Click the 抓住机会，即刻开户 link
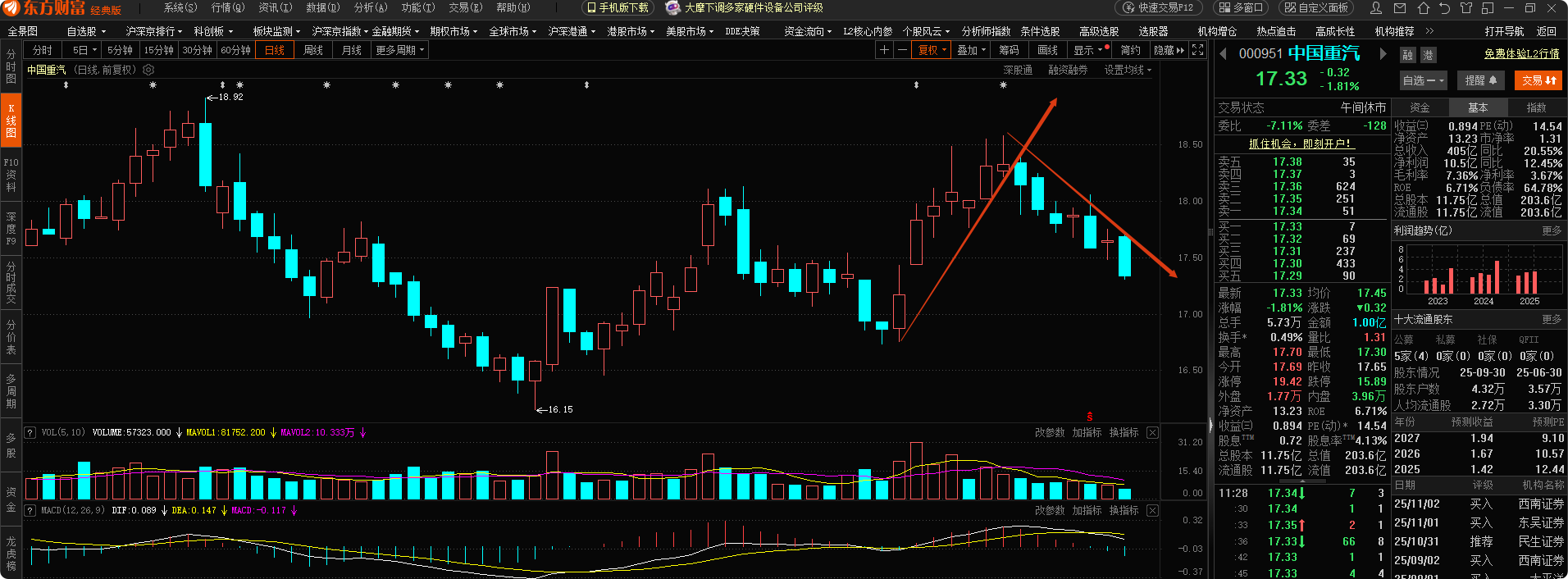This screenshot has height=579, width=1568. coord(1300,144)
